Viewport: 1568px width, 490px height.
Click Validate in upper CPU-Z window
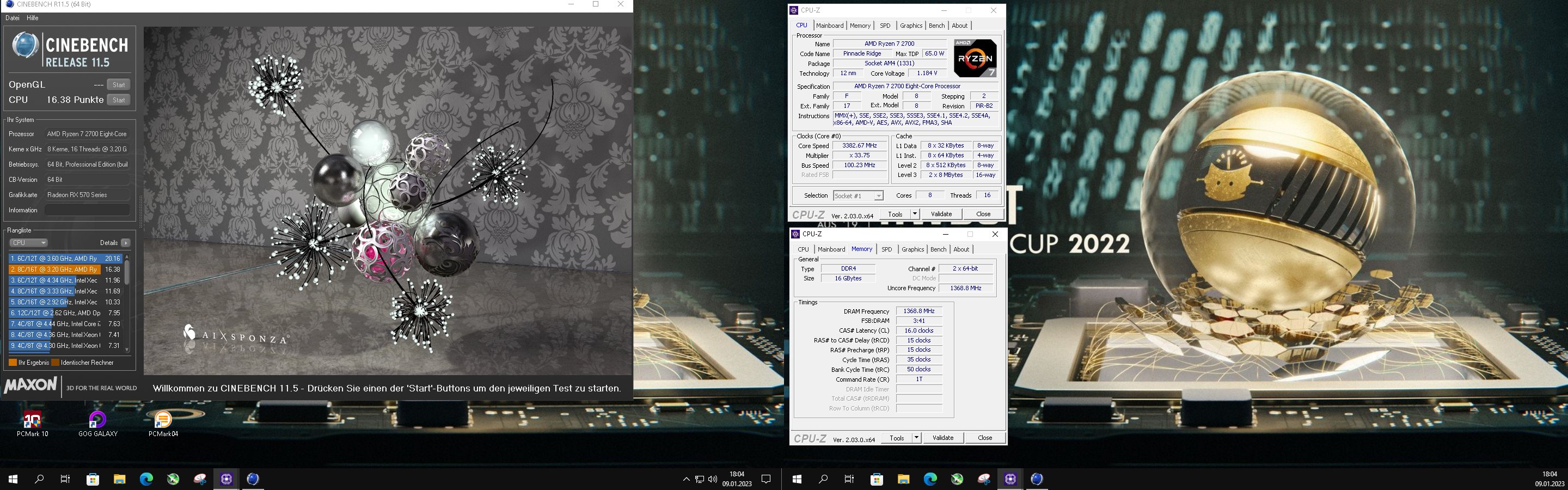pyautogui.click(x=941, y=215)
